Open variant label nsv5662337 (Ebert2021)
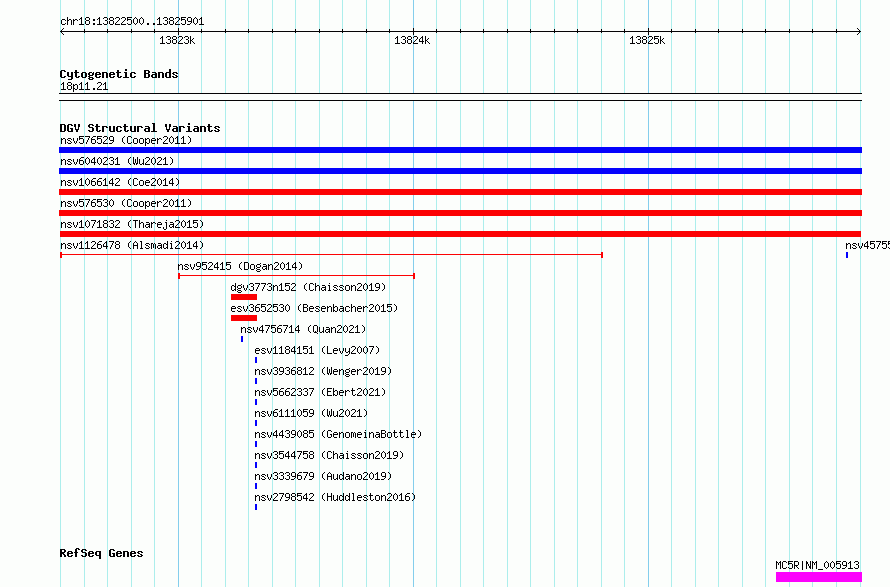 (320, 392)
